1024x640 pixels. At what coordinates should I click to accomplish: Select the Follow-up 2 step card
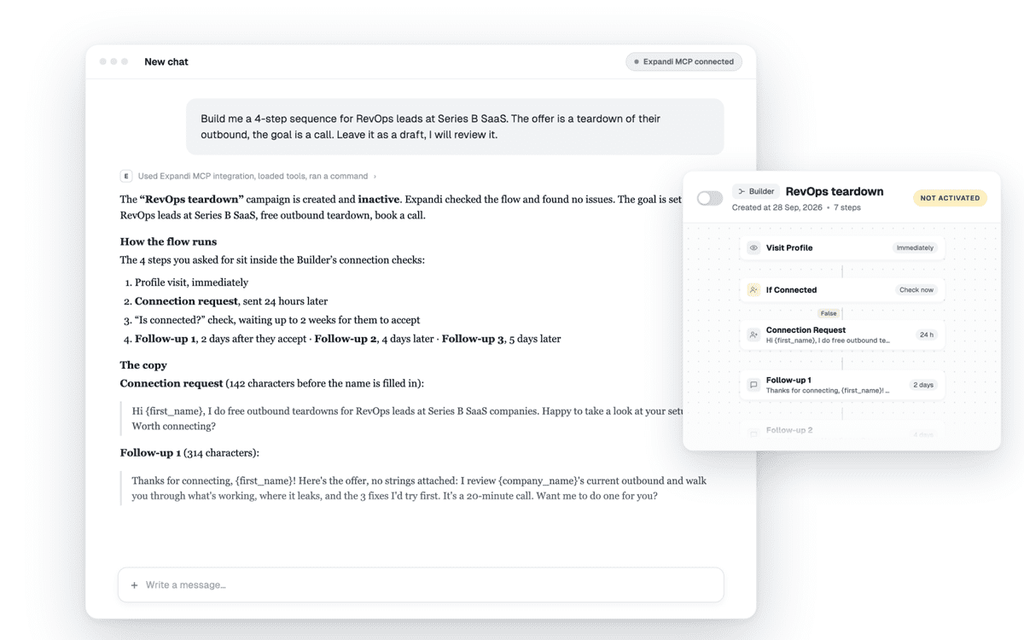point(842,431)
